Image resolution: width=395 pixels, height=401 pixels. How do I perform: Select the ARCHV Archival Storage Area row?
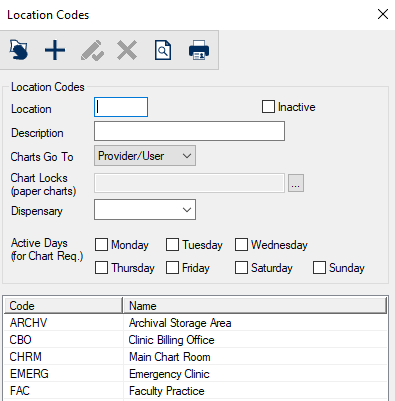[196, 323]
